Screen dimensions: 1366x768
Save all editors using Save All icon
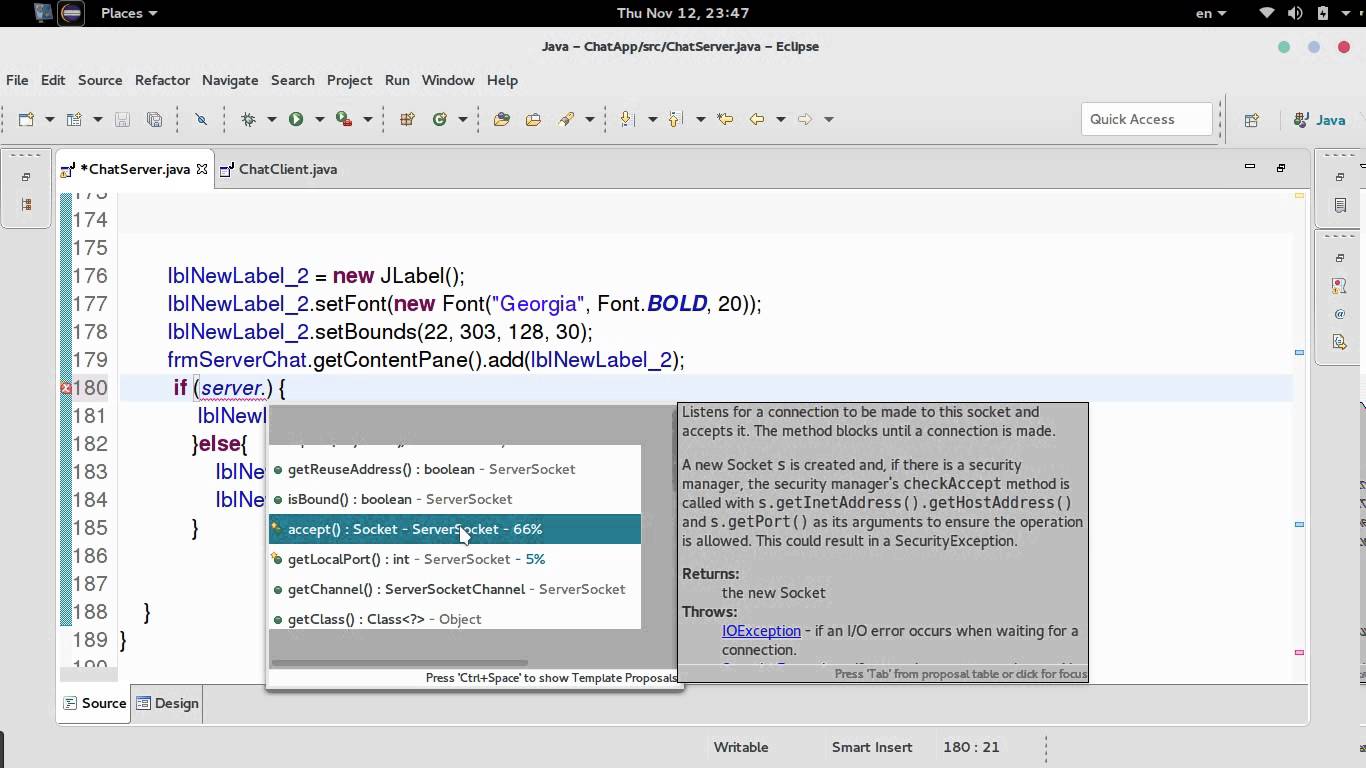click(153, 119)
